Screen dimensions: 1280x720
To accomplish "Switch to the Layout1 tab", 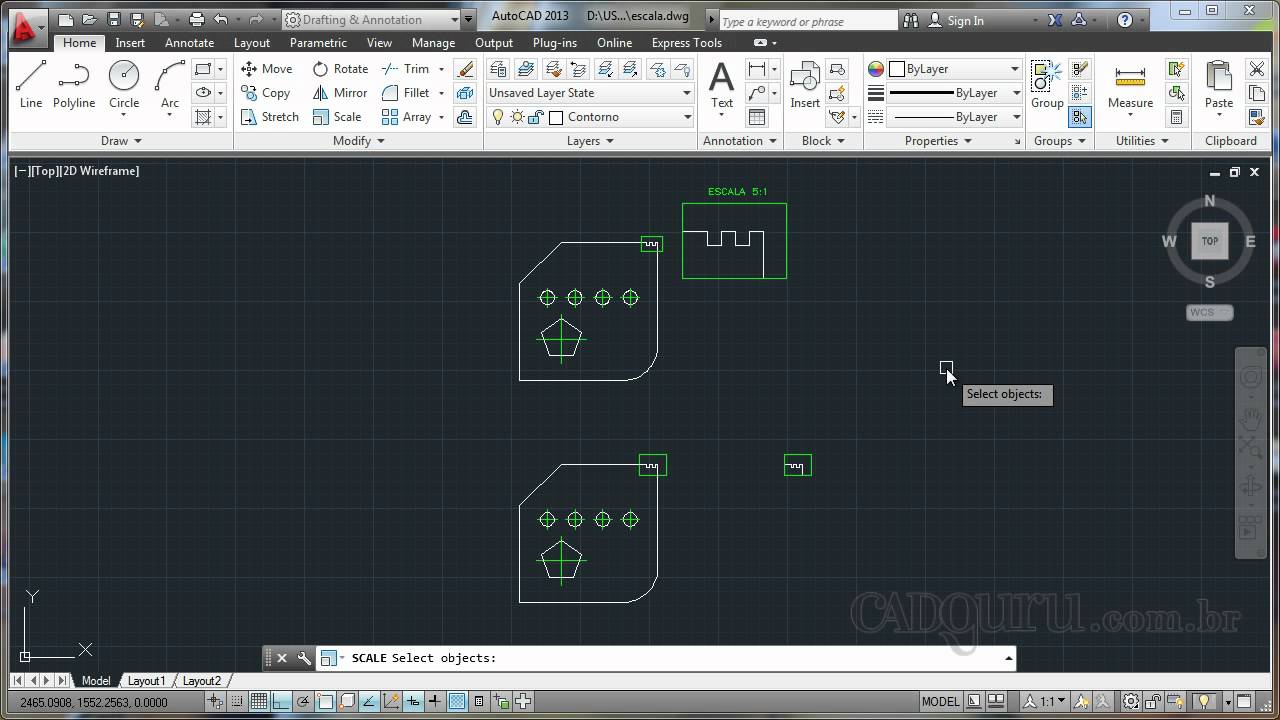I will 146,681.
